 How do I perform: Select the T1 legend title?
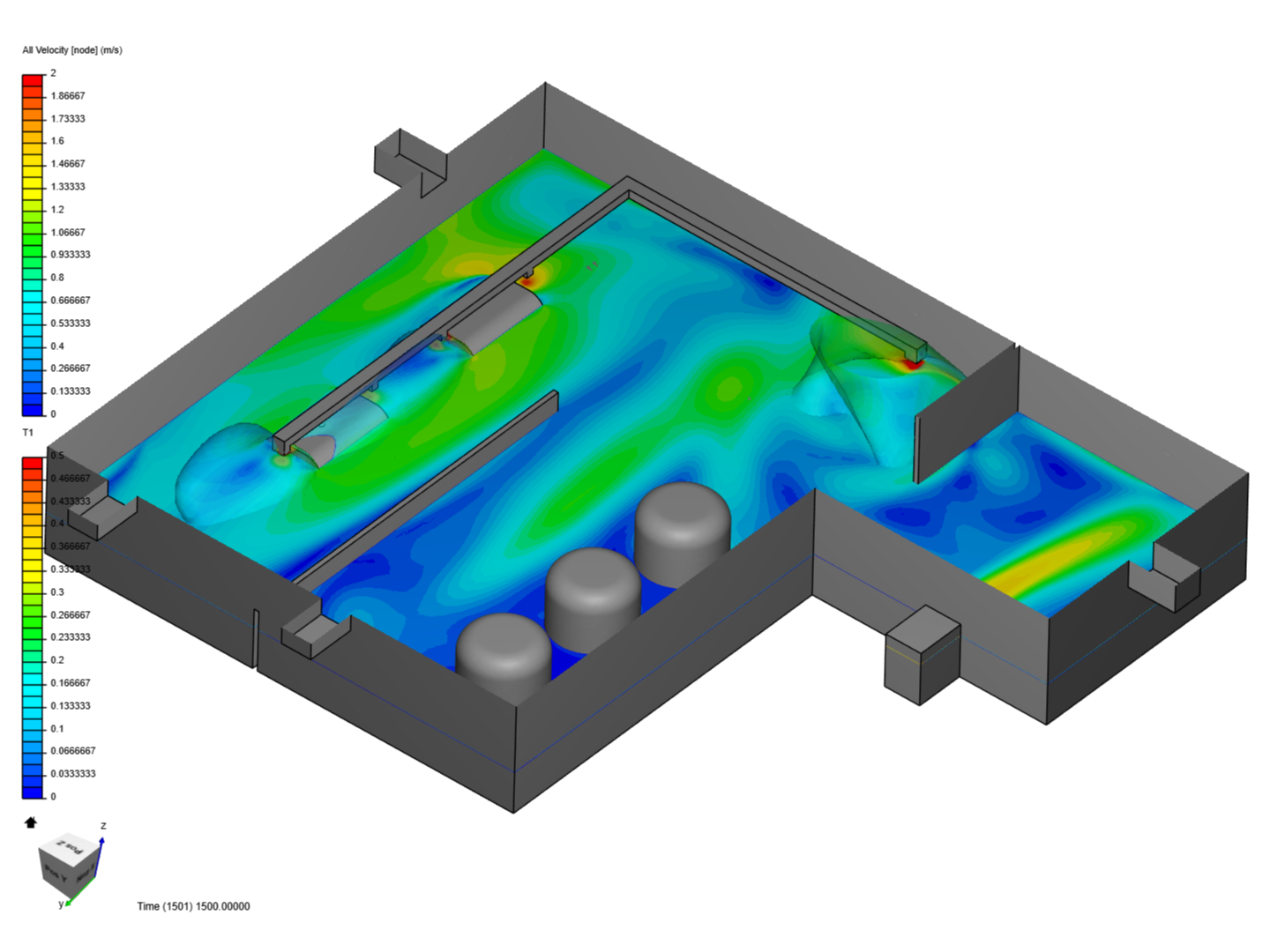(28, 433)
